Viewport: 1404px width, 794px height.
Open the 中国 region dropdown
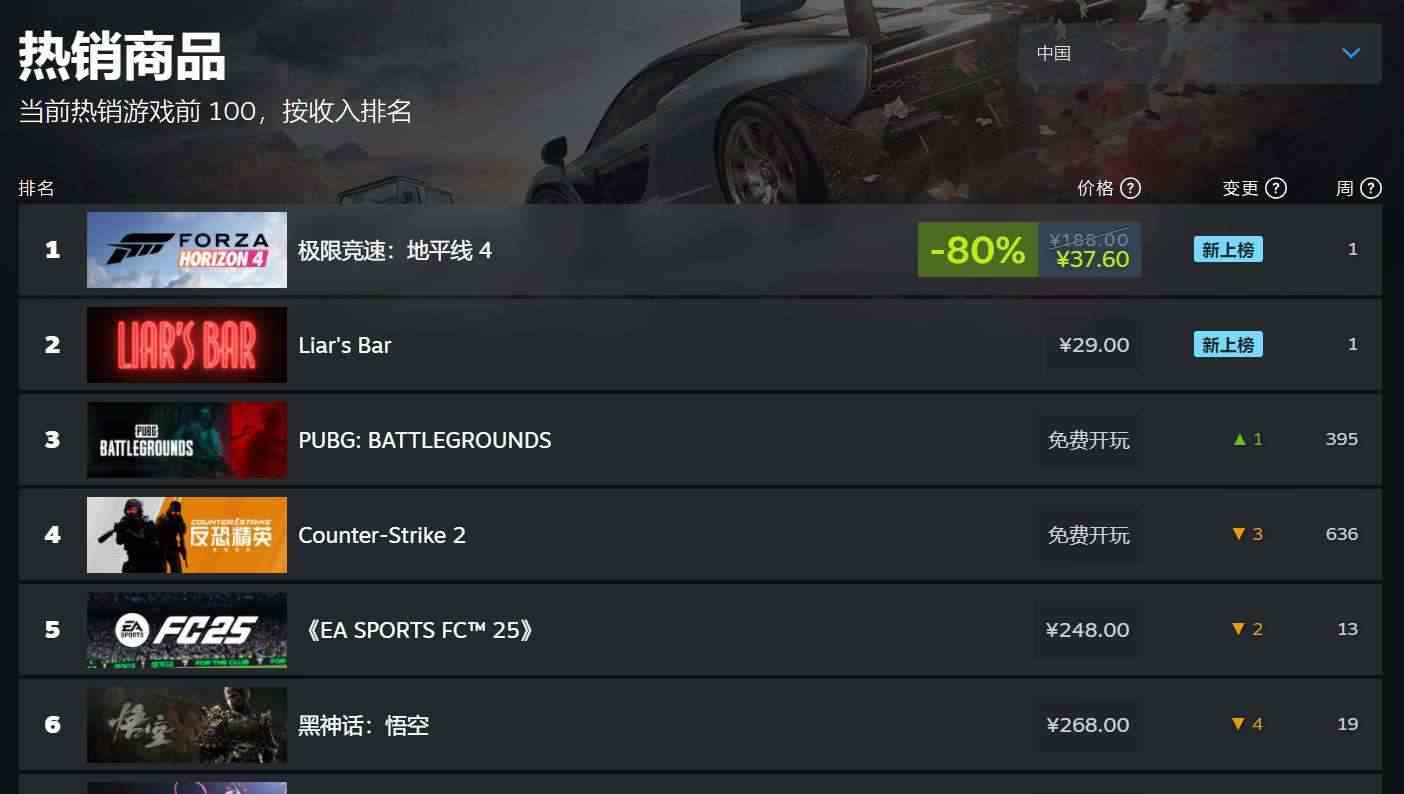pyautogui.click(x=1200, y=53)
